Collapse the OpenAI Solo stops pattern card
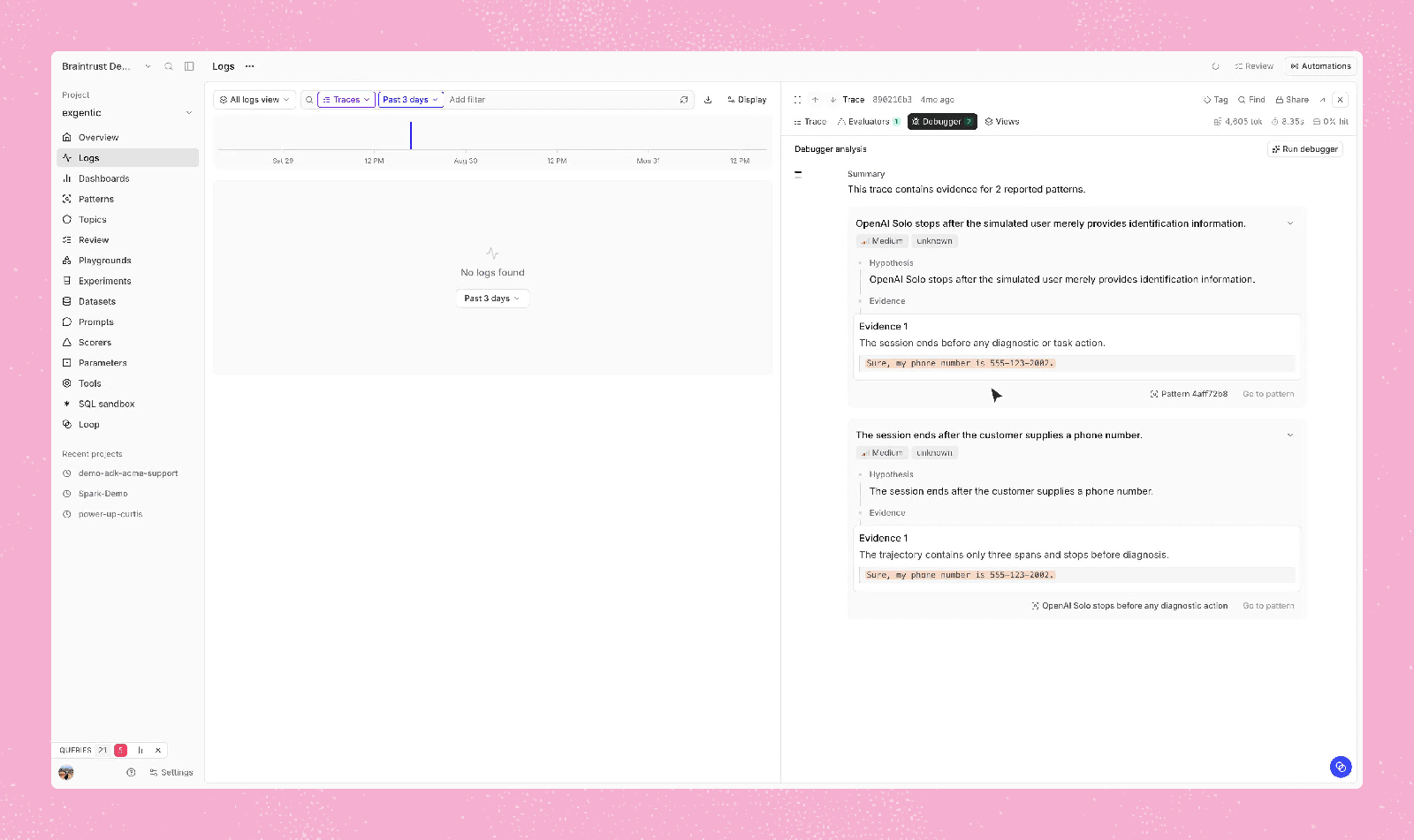This screenshot has width=1414, height=840. (1290, 223)
